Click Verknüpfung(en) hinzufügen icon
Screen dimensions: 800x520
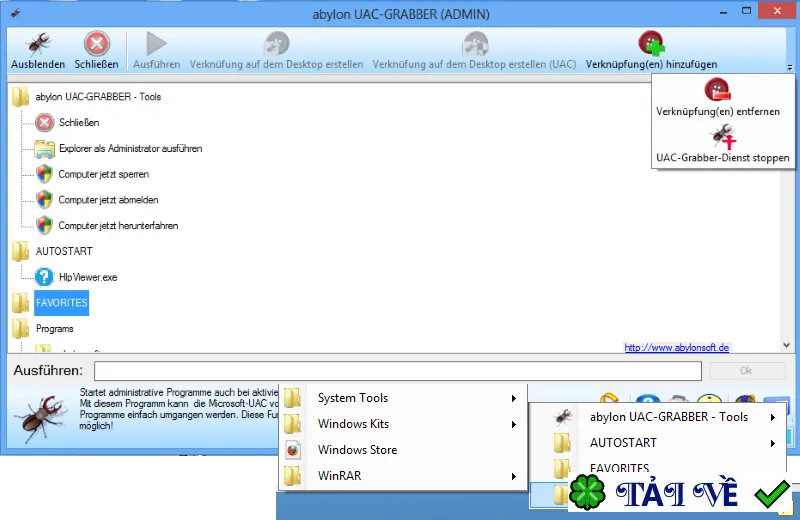pyautogui.click(x=652, y=43)
